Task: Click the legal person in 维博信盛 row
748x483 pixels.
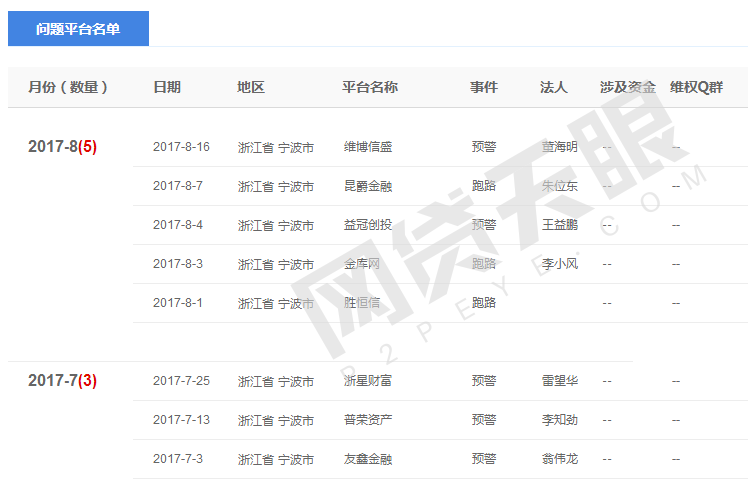Action: [560, 147]
